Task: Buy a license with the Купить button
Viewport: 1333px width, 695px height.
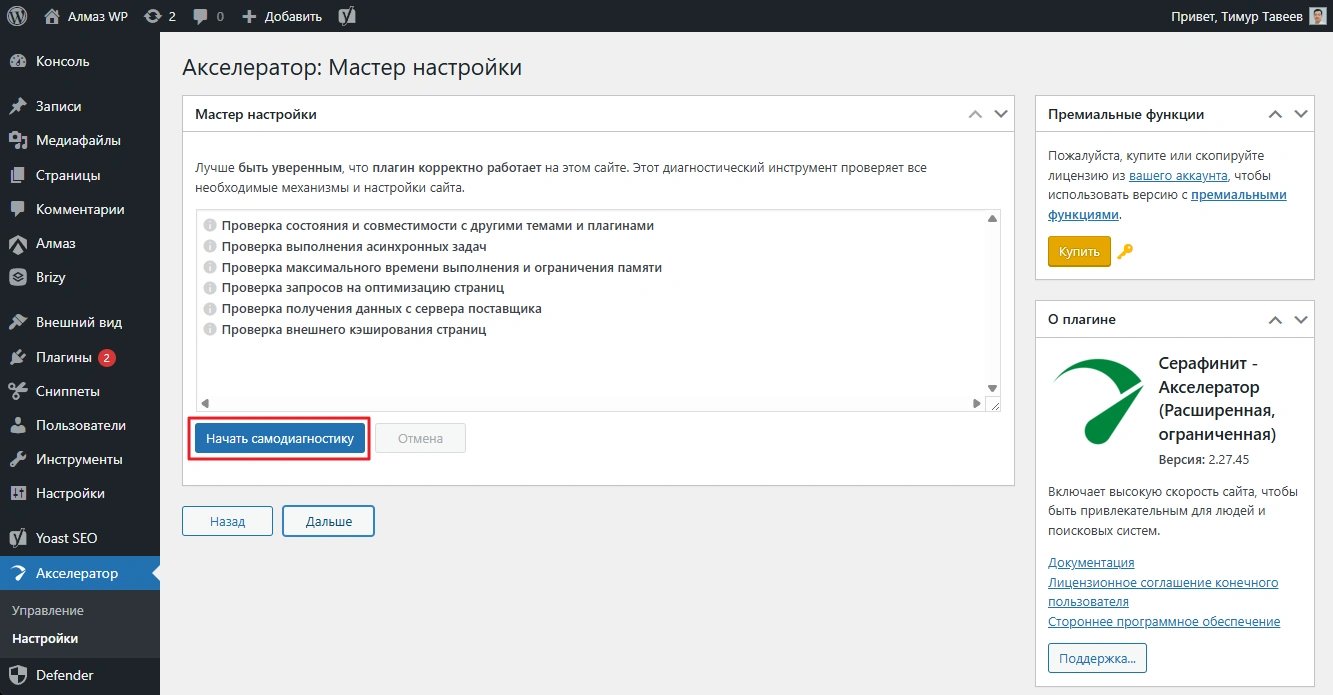Action: click(1079, 251)
